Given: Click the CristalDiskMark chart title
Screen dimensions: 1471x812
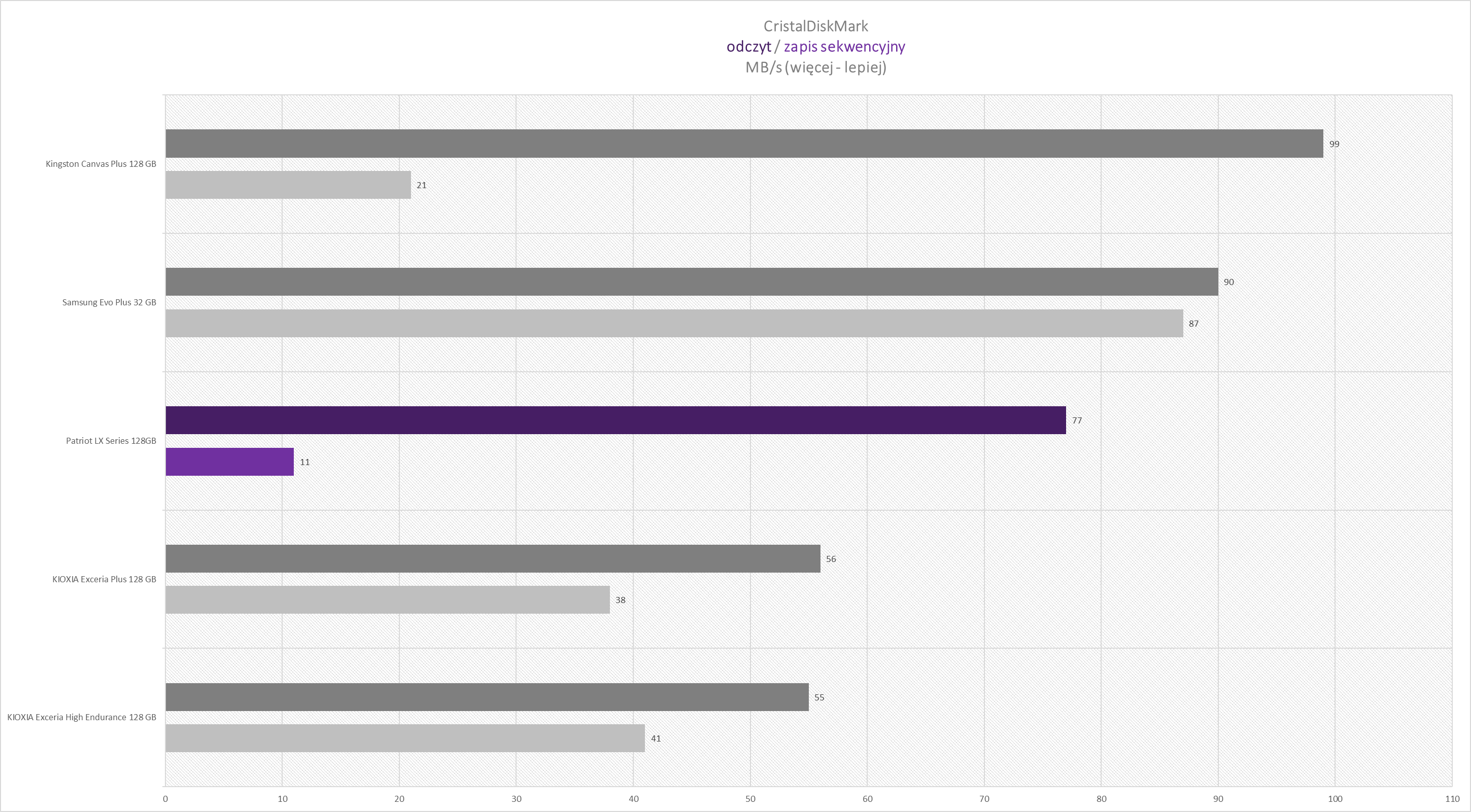Looking at the screenshot, I should pyautogui.click(x=815, y=26).
